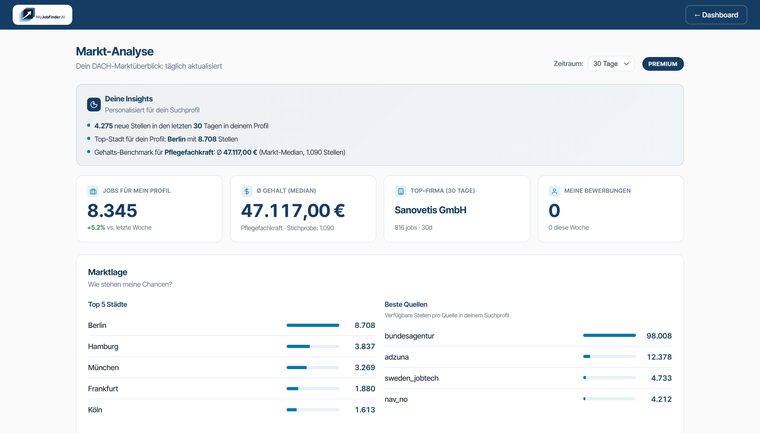Image resolution: width=760 pixels, height=433 pixels.
Task: Click the briefcase icon beside Jobs für mein Profil
Action: [x=93, y=191]
